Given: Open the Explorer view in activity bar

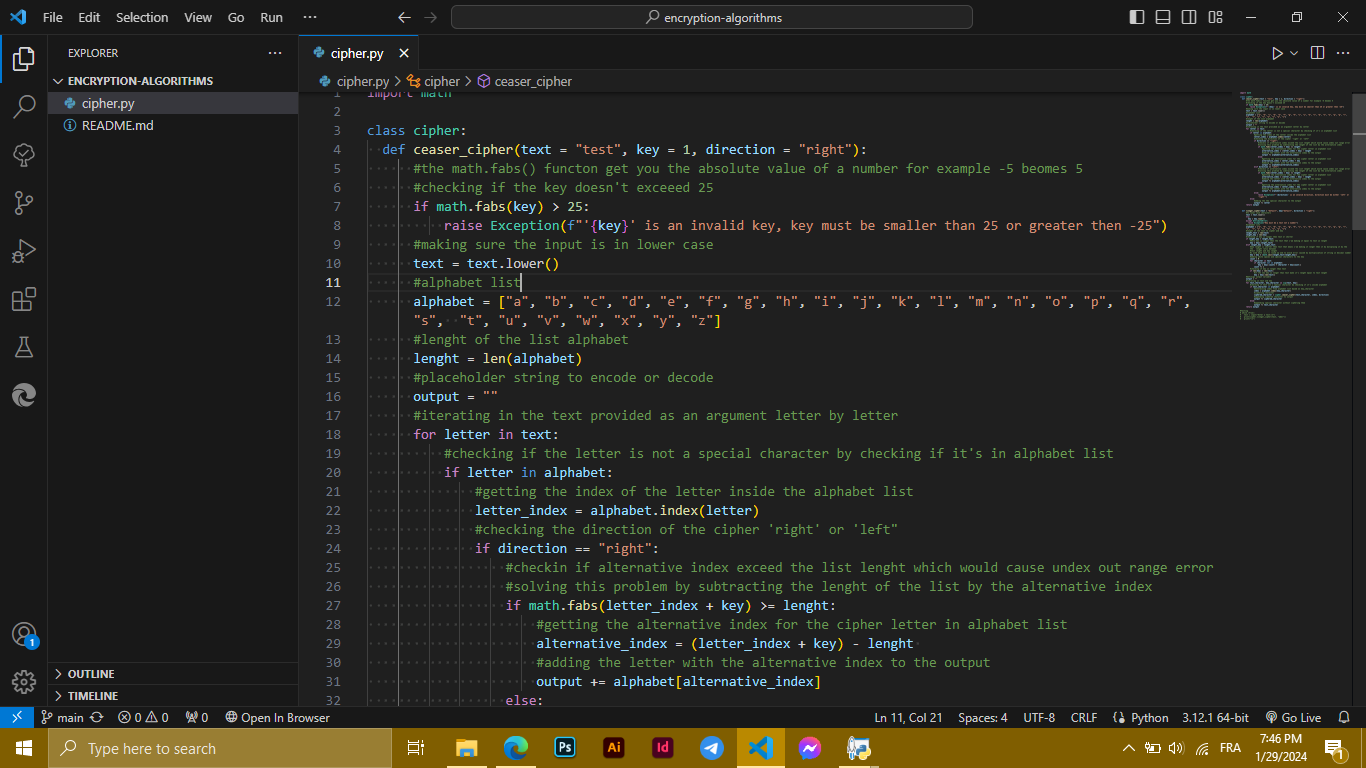Looking at the screenshot, I should point(24,59).
